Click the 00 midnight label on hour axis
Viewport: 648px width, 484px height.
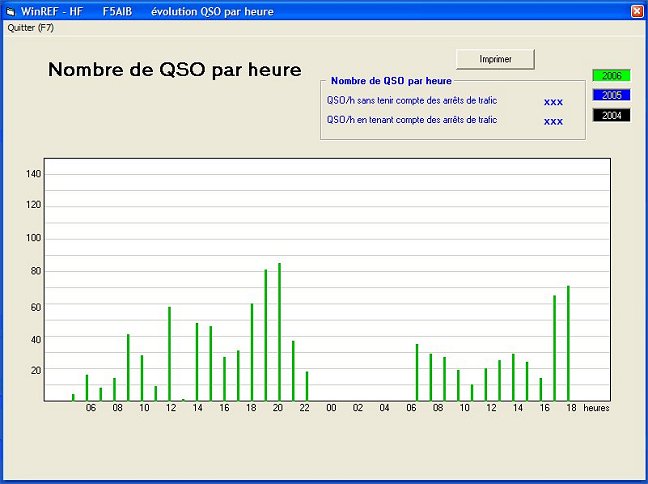point(331,408)
